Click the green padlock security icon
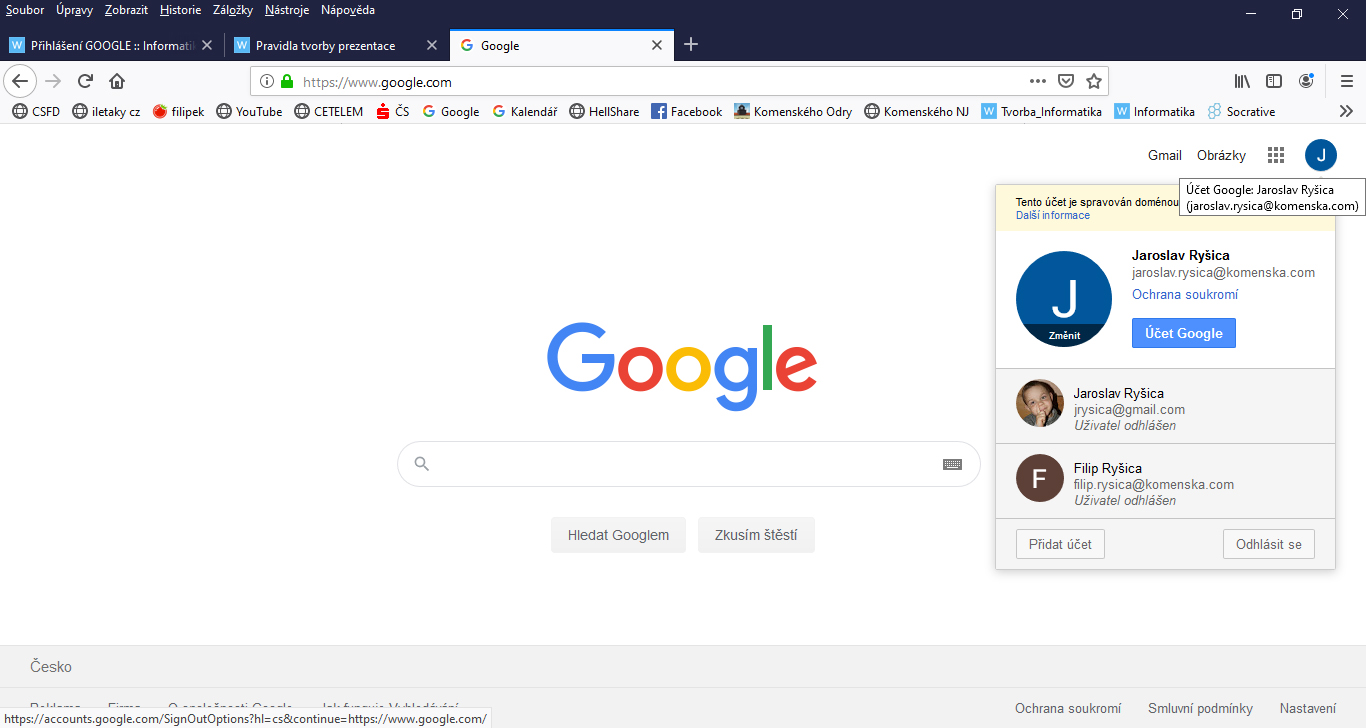The height and width of the screenshot is (728, 1366). click(x=287, y=82)
